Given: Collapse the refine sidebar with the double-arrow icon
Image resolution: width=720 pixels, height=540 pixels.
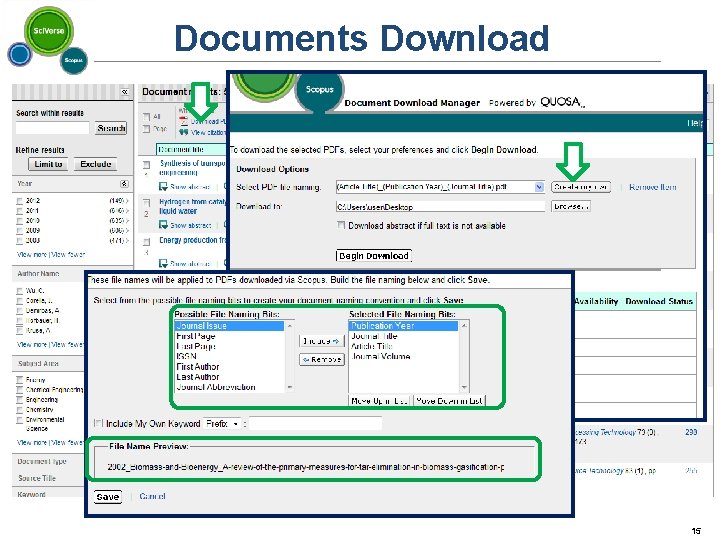Looking at the screenshot, I should 124,92.
